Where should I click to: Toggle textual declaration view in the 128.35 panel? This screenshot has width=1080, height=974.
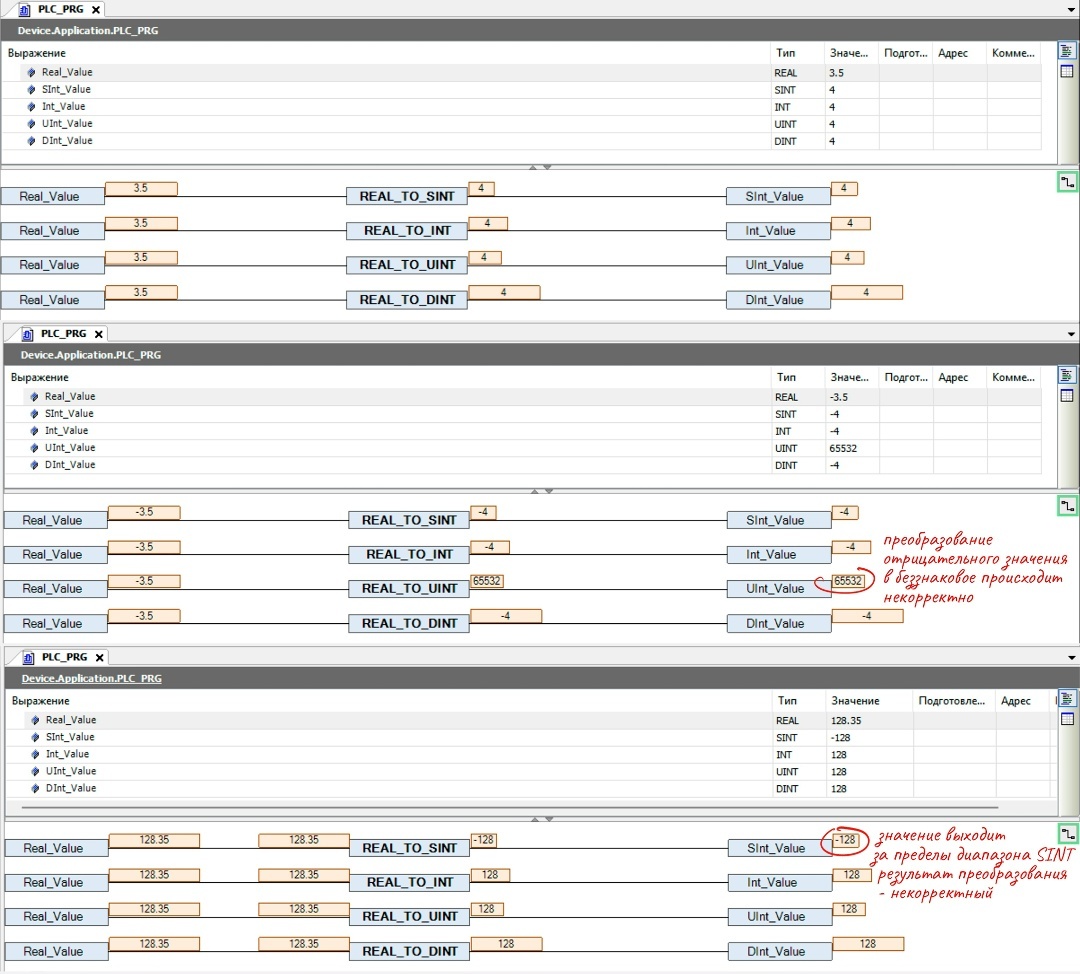click(1067, 698)
